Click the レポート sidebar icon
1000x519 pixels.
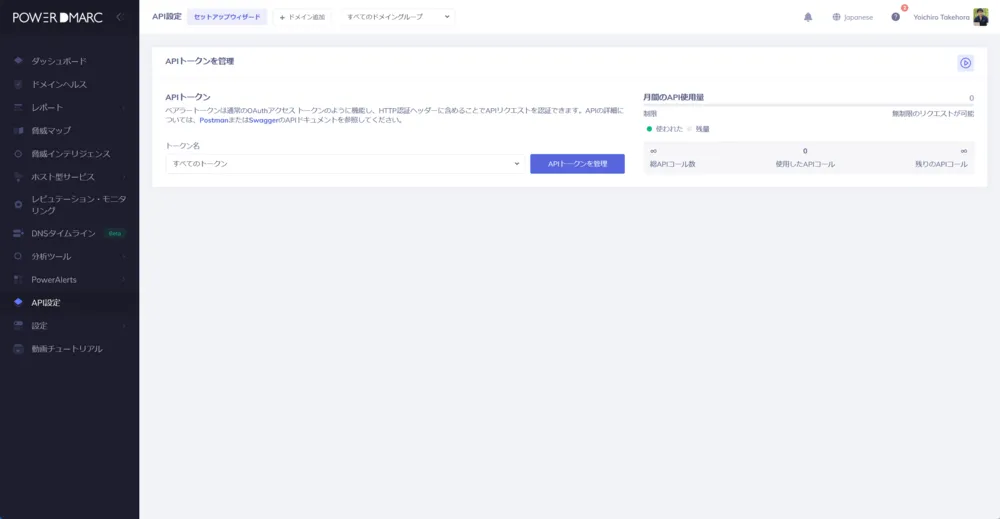18,107
